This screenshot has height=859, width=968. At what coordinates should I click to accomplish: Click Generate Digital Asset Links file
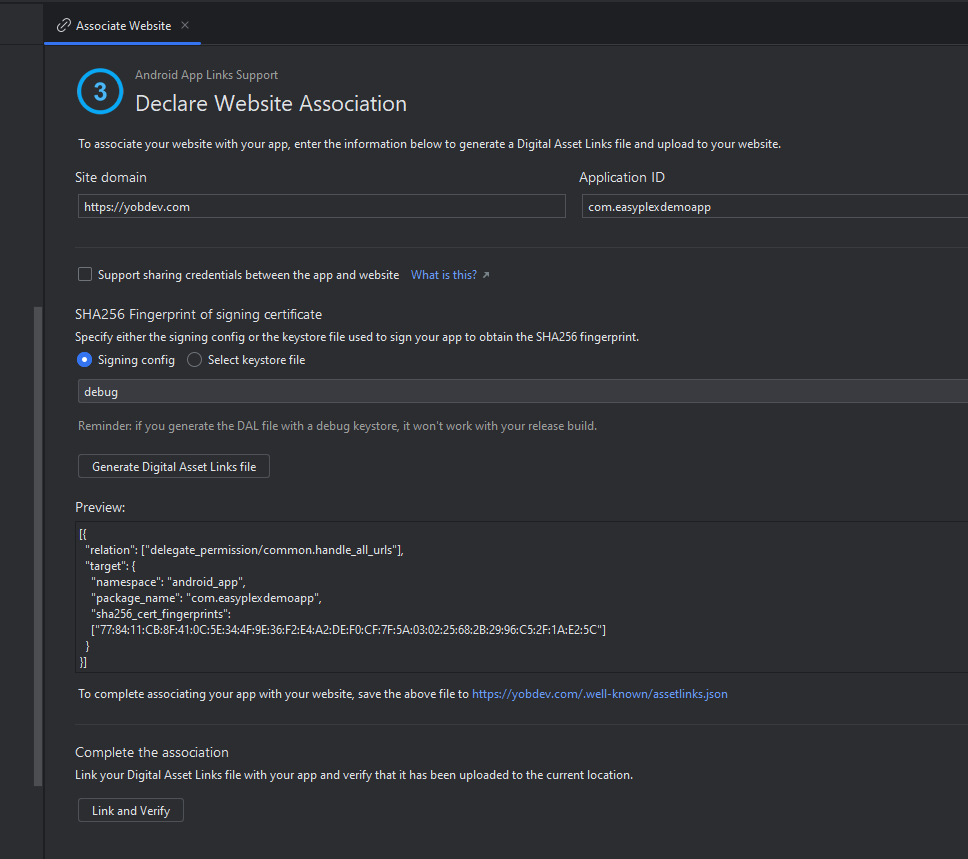point(173,465)
